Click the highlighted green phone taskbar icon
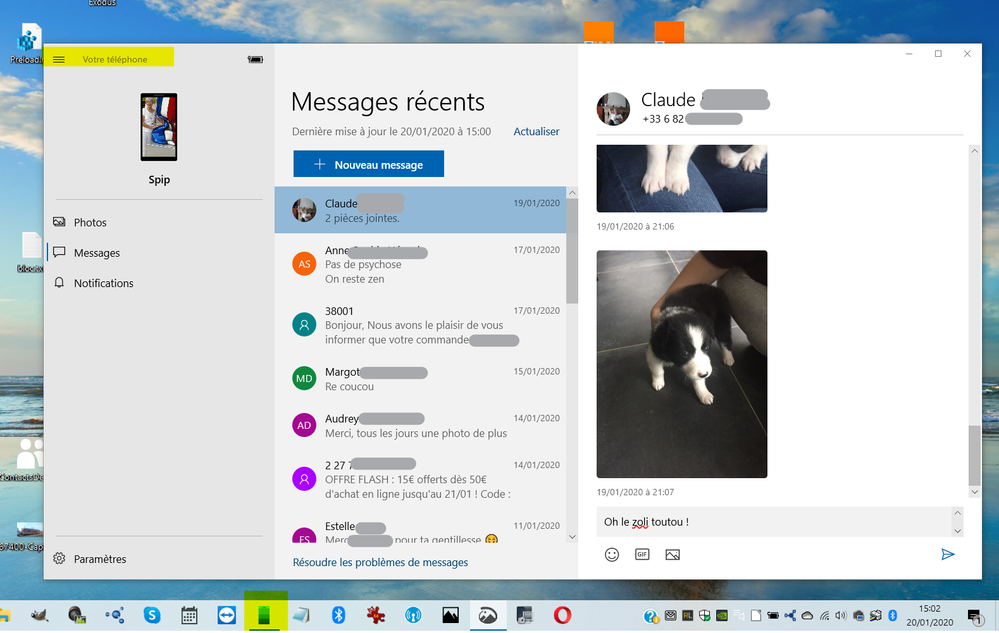 [264, 615]
